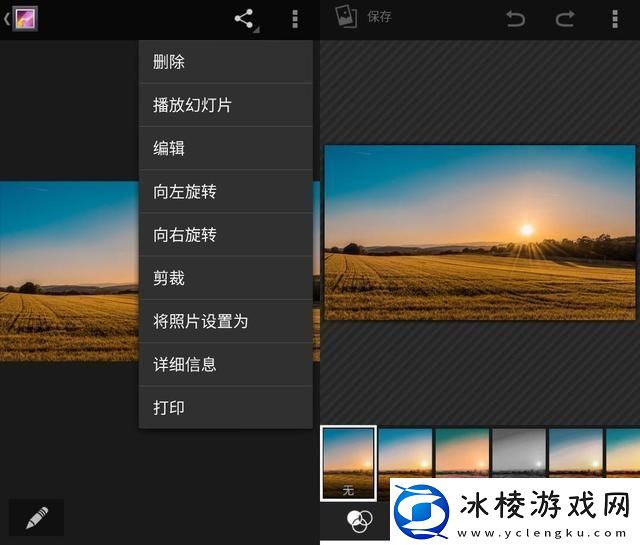Apply the second filter thumbnail after 无

405,453
